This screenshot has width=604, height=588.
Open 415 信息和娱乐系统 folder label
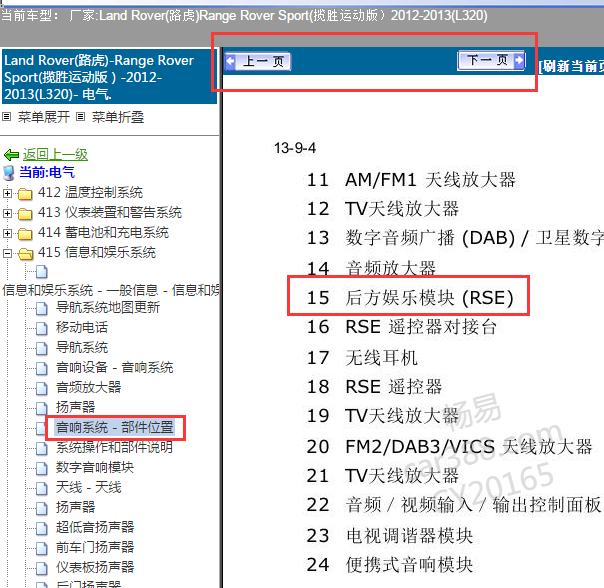[97, 252]
